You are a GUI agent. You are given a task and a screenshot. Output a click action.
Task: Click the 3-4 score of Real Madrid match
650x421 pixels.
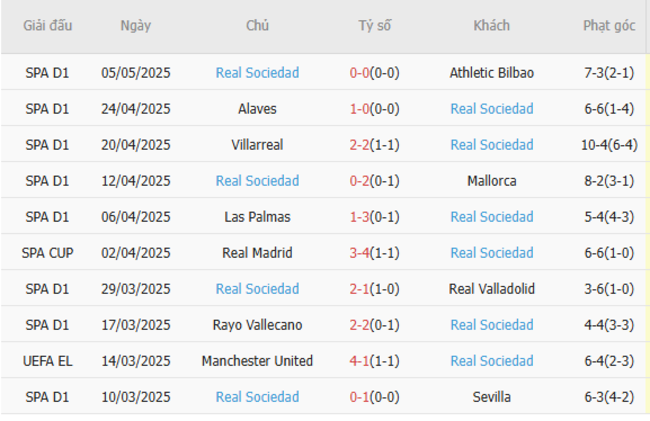click(x=360, y=253)
